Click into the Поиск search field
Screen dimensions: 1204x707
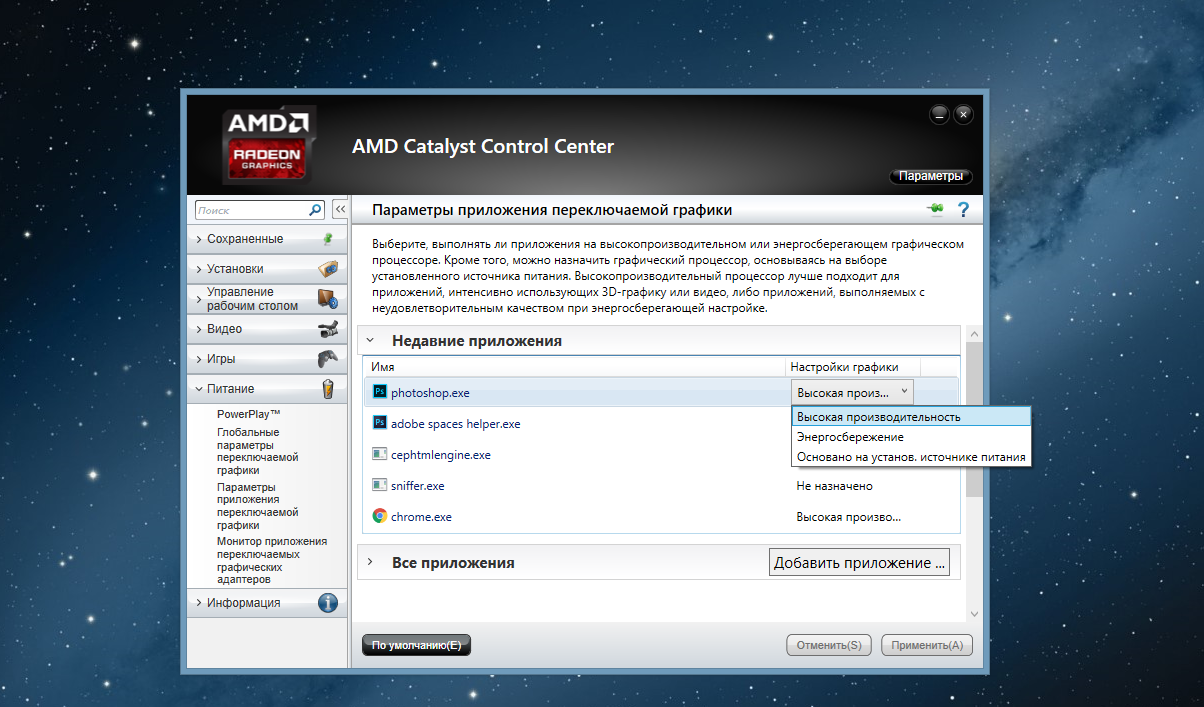point(250,210)
